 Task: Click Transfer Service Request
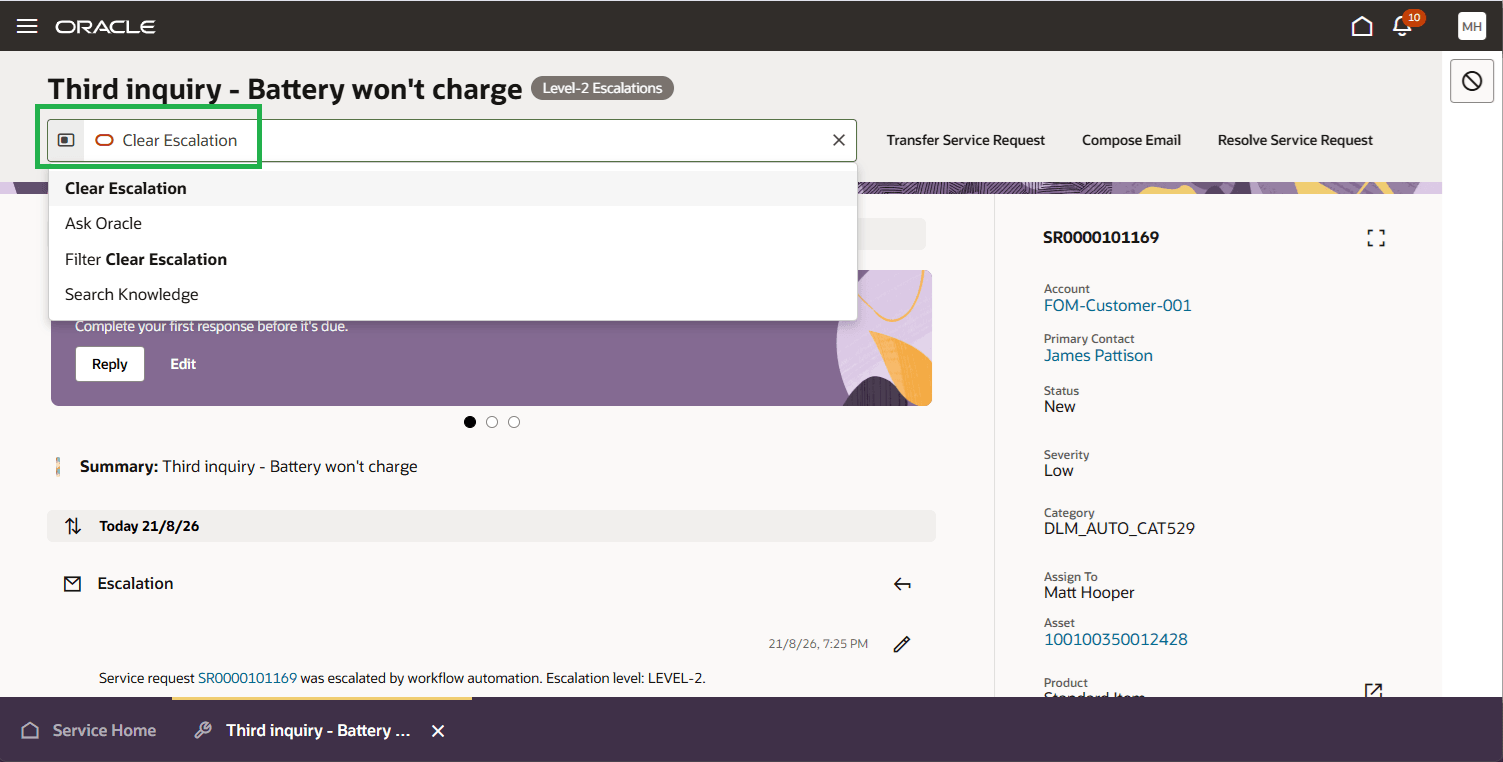pyautogui.click(x=966, y=140)
